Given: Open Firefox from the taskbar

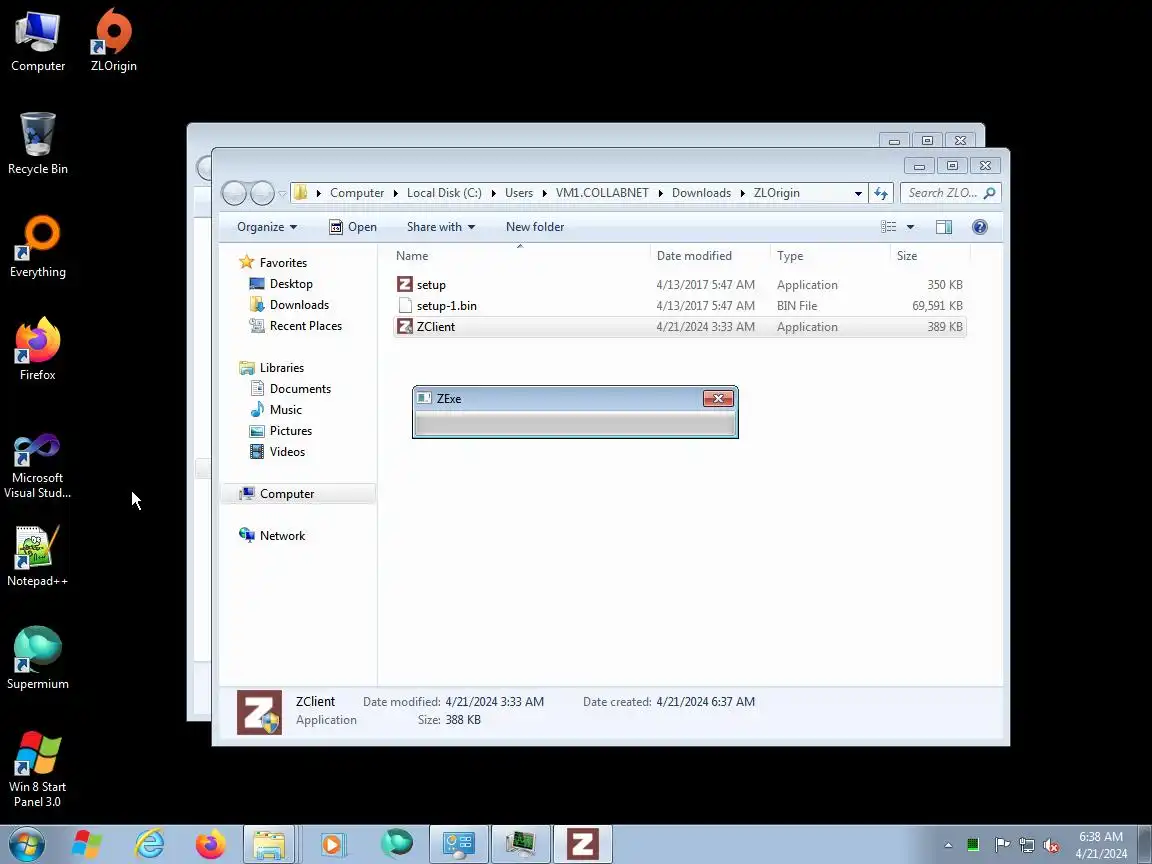Looking at the screenshot, I should pos(211,844).
